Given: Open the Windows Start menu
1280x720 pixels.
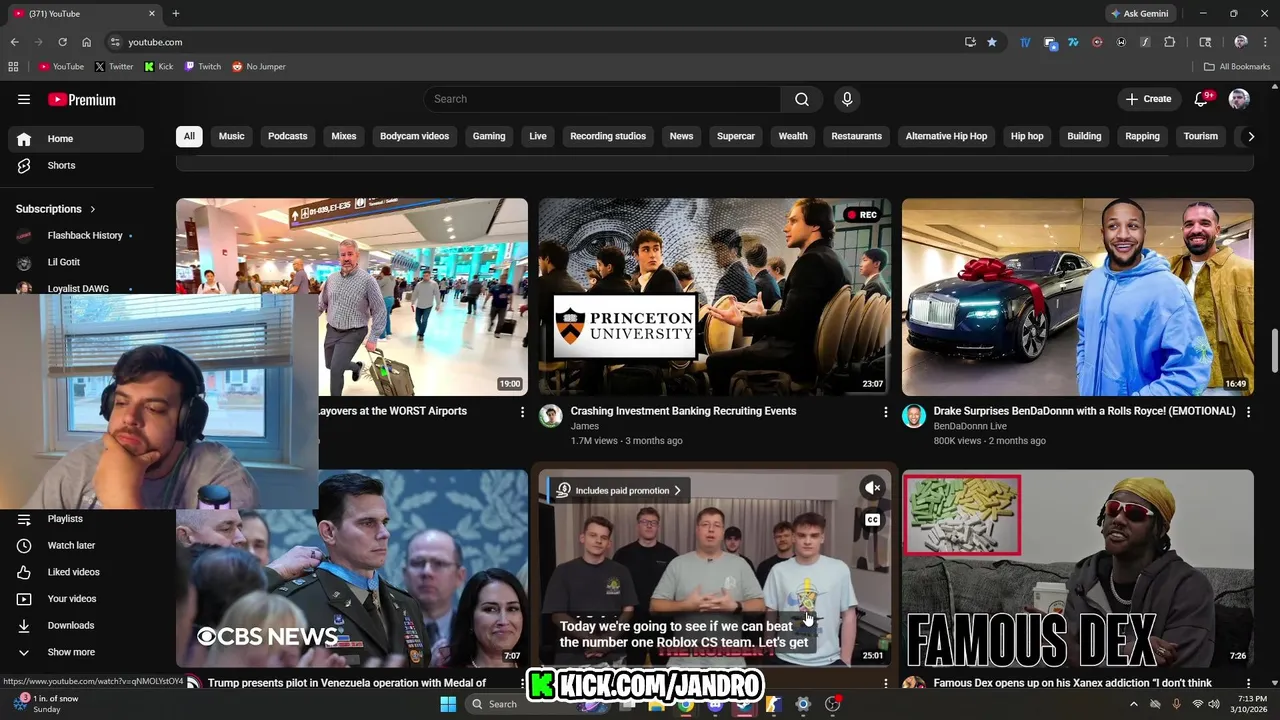Looking at the screenshot, I should 448,704.
